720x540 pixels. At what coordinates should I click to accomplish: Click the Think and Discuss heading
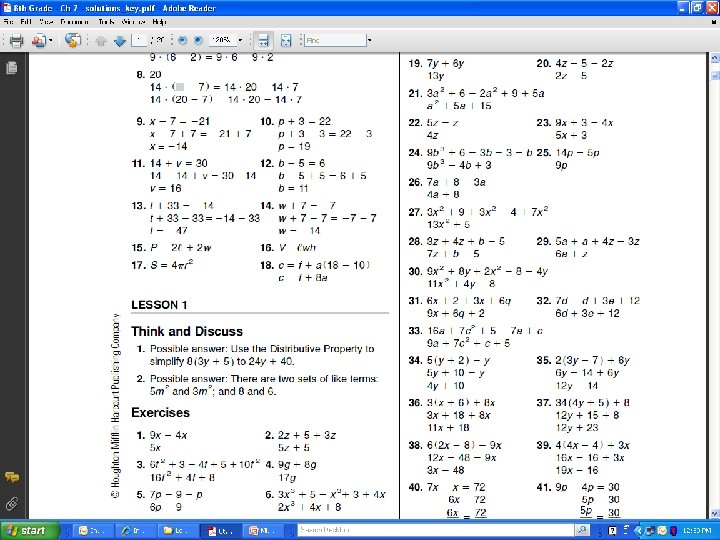coord(187,332)
